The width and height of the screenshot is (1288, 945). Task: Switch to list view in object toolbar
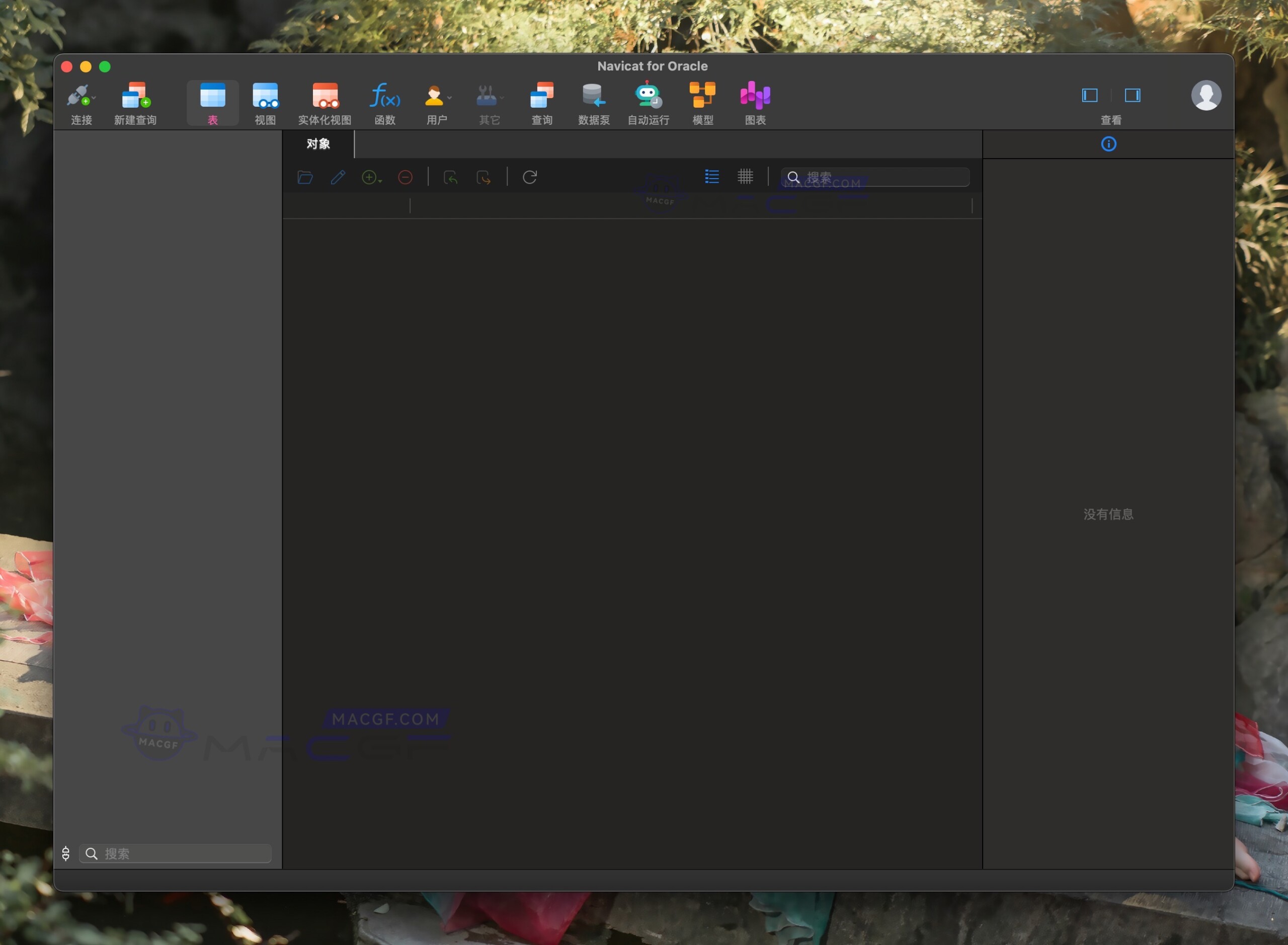coord(711,177)
